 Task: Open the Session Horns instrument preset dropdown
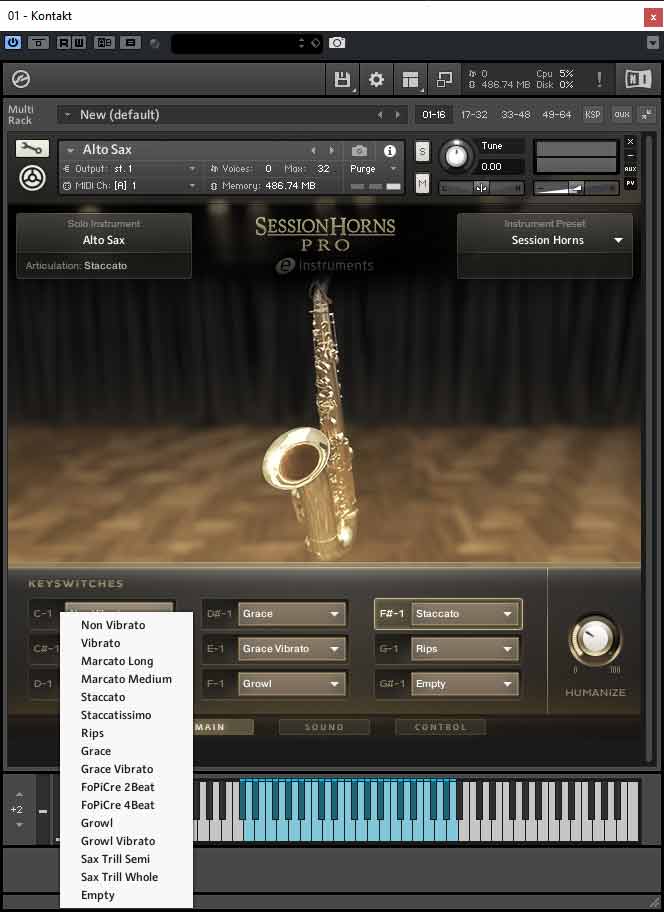click(x=545, y=240)
